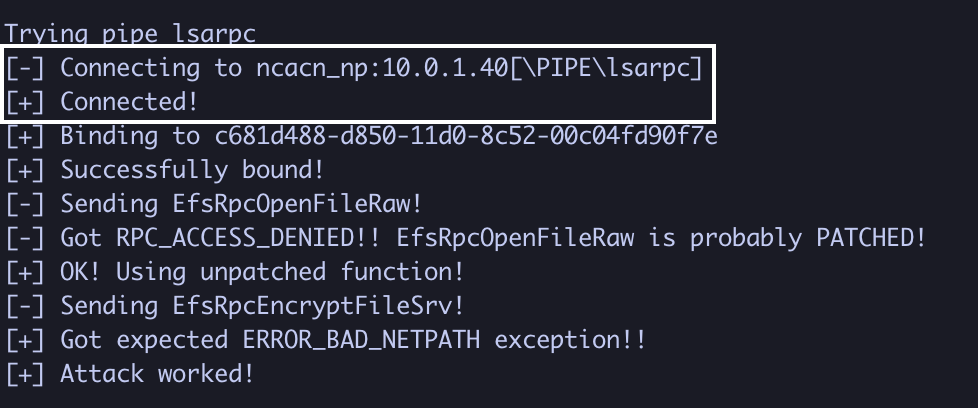This screenshot has height=408, width=978.
Task: Click the word 'PATCHED!' in output
Action: [x=871, y=238]
